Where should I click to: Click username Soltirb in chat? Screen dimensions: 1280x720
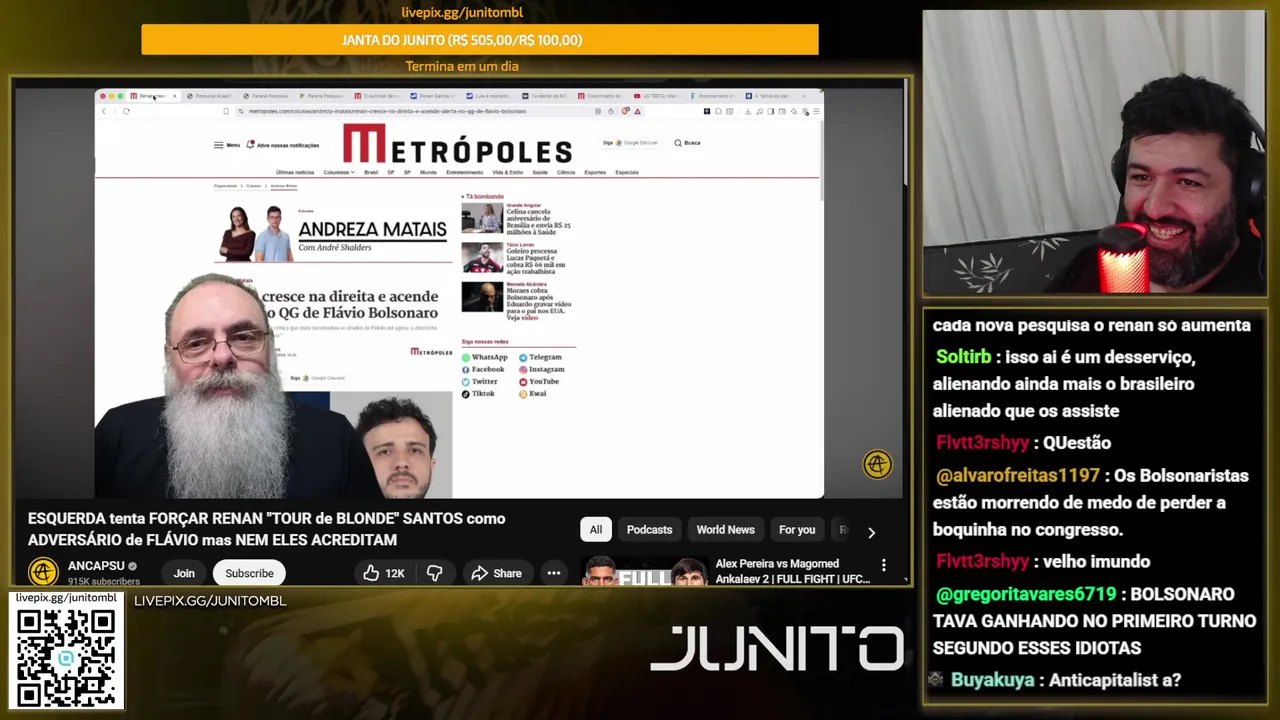(x=963, y=357)
